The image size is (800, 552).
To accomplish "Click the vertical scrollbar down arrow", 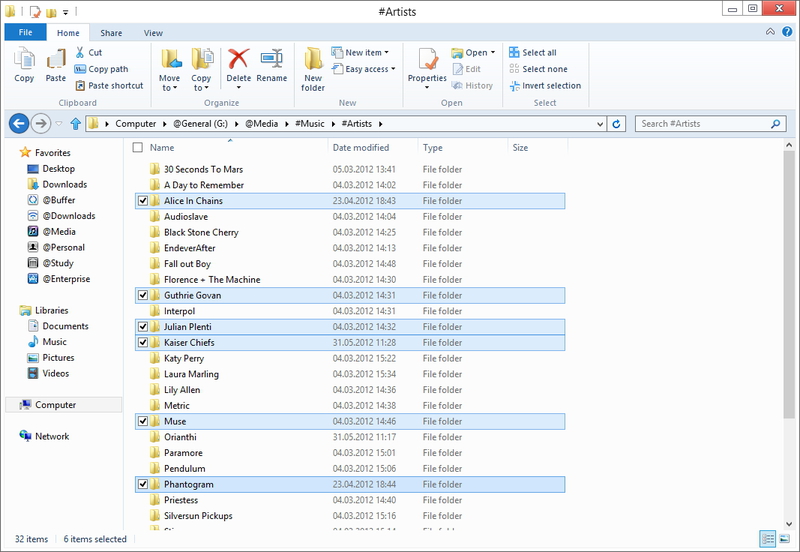I will (789, 524).
